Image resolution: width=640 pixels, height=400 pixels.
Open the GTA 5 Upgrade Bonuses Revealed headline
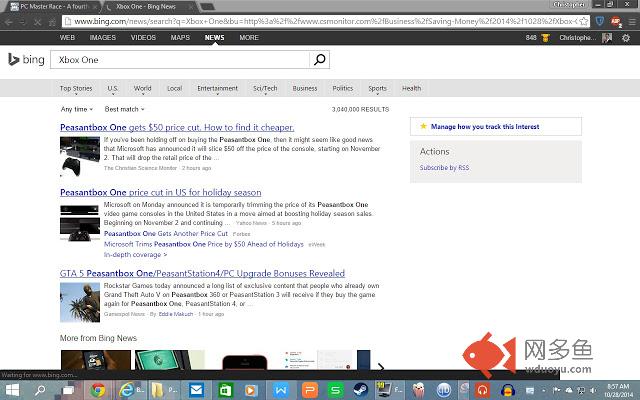tap(202, 273)
